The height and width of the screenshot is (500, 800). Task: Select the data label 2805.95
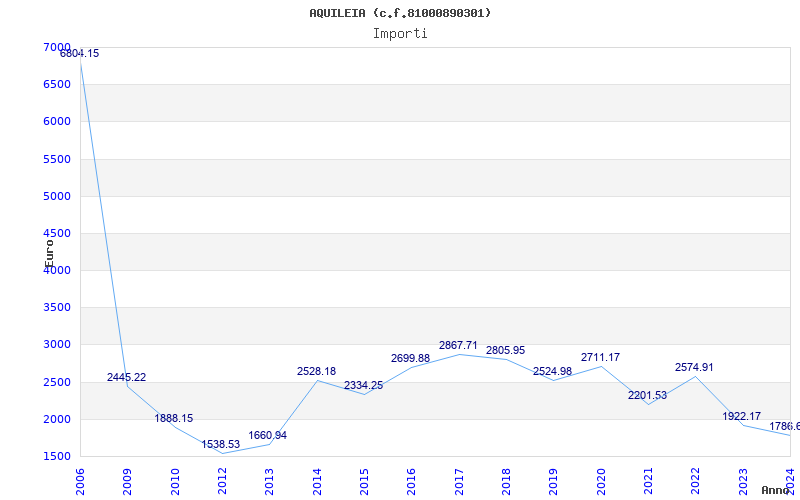pos(505,351)
